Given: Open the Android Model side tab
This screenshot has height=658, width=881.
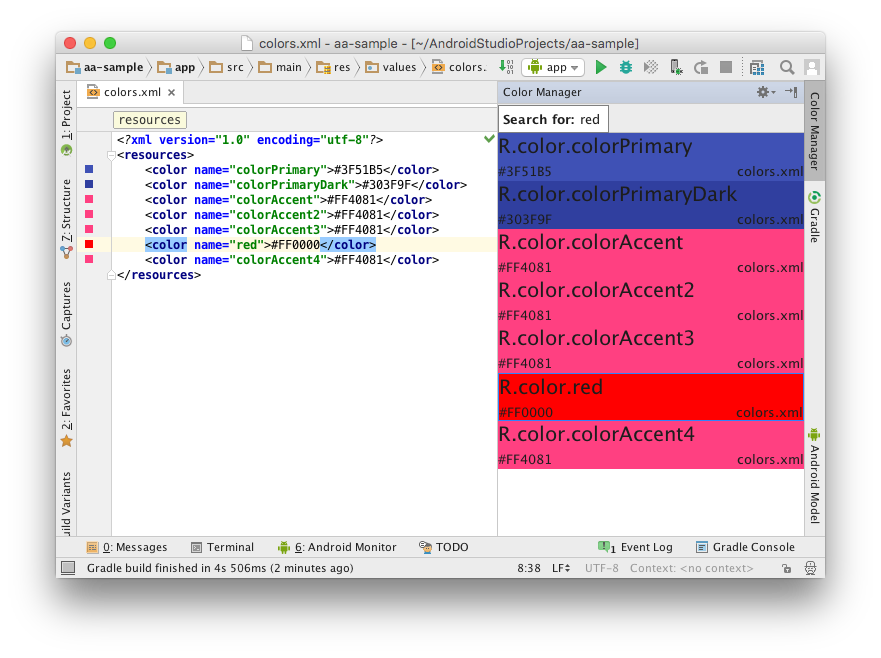Looking at the screenshot, I should tap(814, 476).
